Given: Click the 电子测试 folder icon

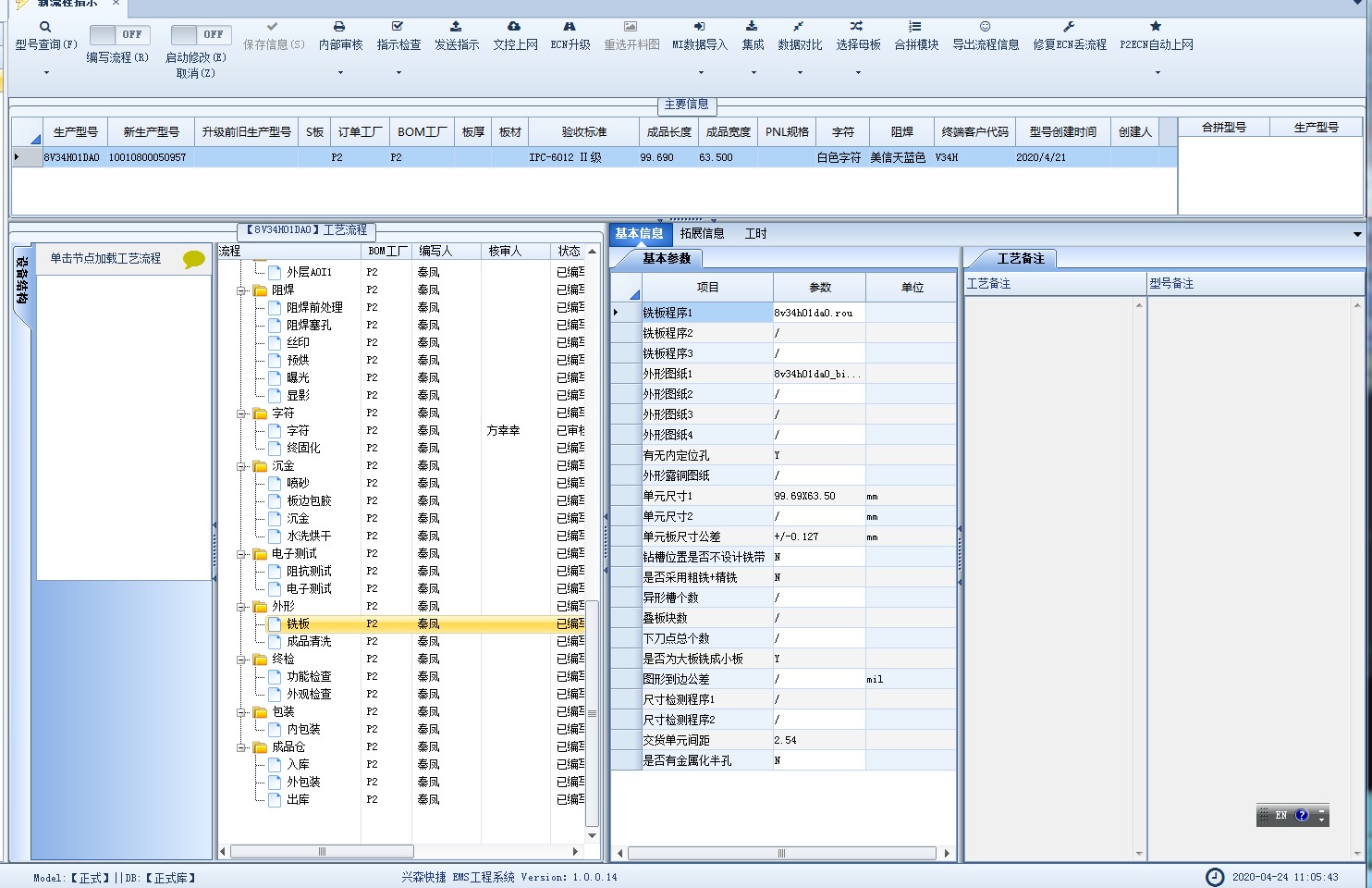Looking at the screenshot, I should pos(260,554).
